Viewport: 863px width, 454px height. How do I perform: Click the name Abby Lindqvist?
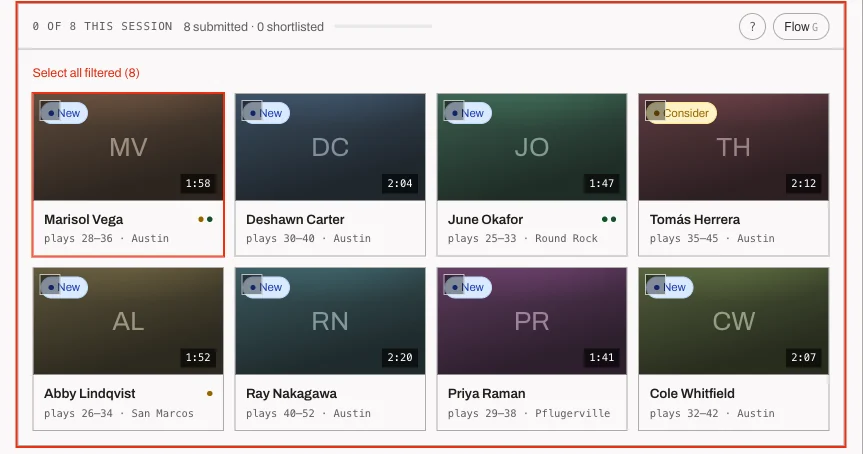(x=90, y=393)
